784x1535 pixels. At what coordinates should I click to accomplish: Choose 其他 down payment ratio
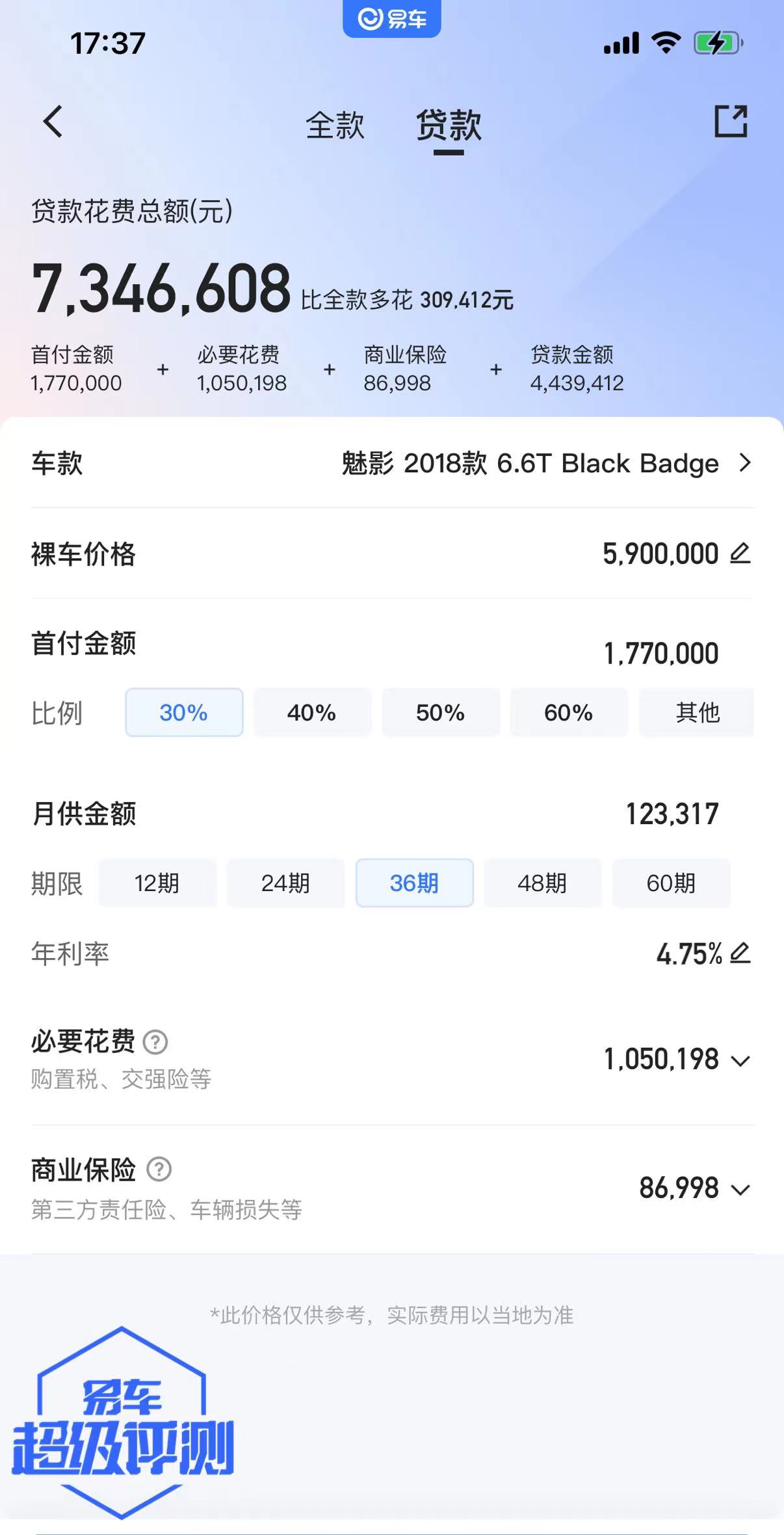tap(697, 712)
